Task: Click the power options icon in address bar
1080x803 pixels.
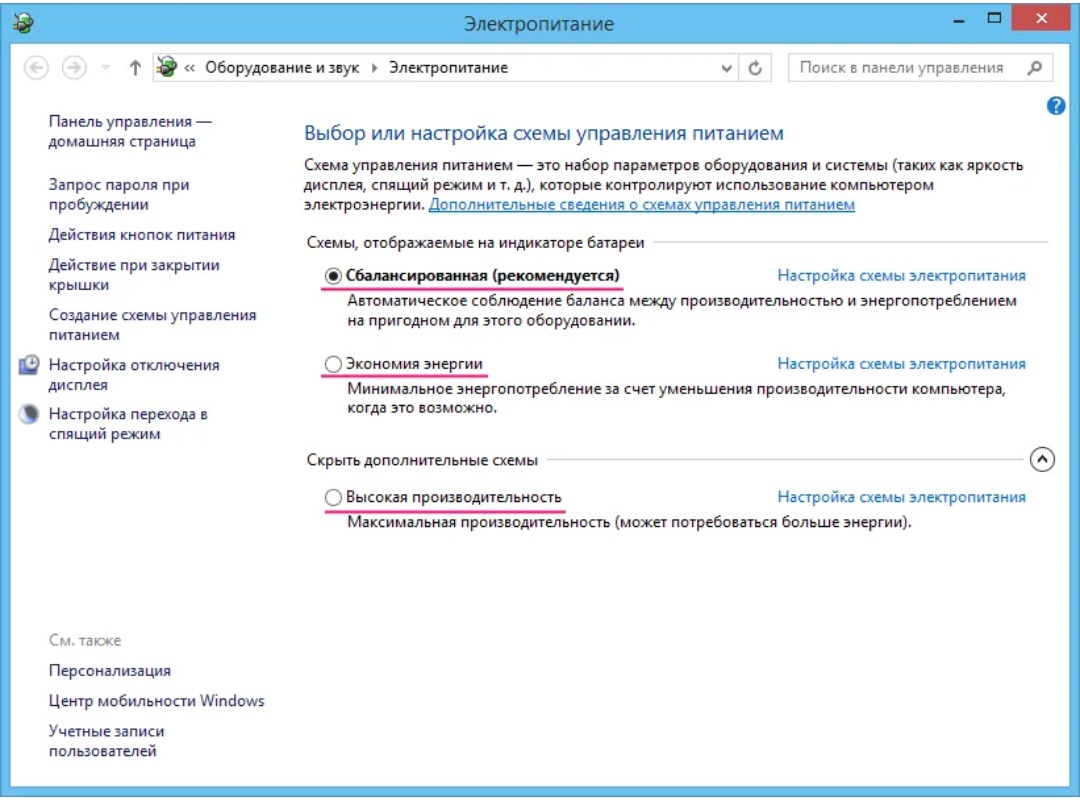Action: click(x=166, y=67)
